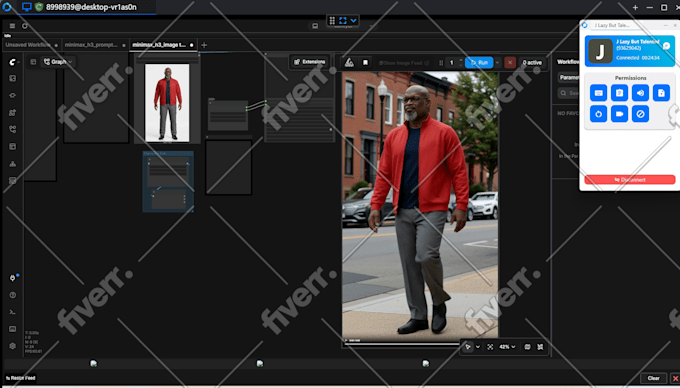
Task: Toggle restart permission in Permissions panel
Action: click(x=598, y=114)
